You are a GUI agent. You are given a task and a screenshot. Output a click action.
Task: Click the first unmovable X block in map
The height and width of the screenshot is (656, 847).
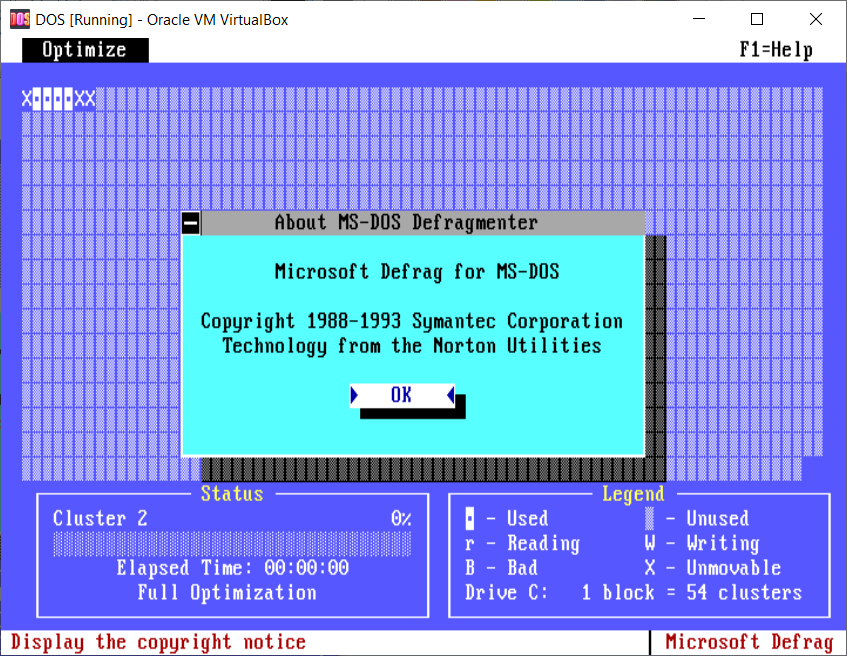tap(27, 99)
